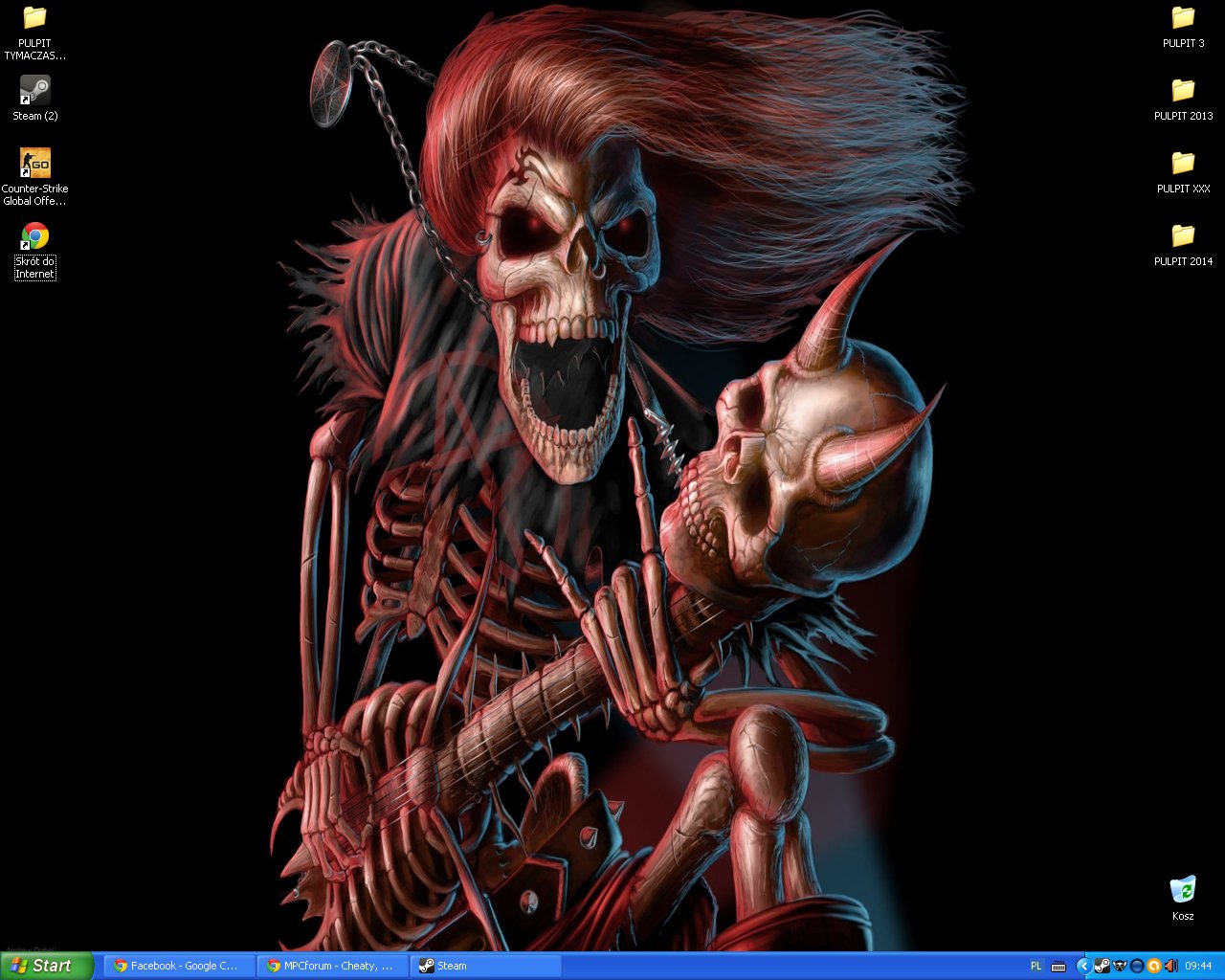Click the on-screen keyboard tray icon
The height and width of the screenshot is (980, 1225).
point(1058,967)
